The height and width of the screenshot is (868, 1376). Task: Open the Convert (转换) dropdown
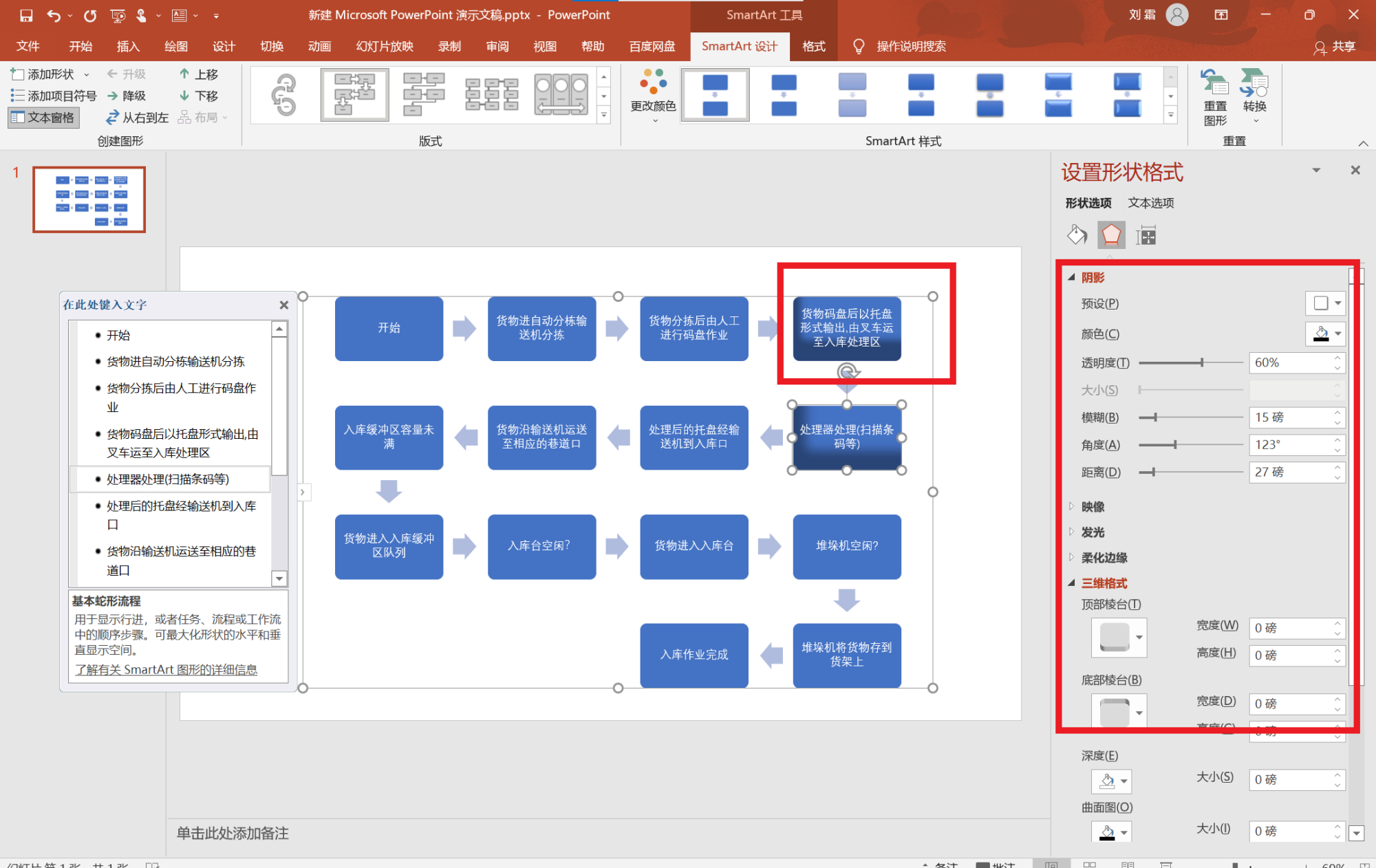click(1255, 96)
